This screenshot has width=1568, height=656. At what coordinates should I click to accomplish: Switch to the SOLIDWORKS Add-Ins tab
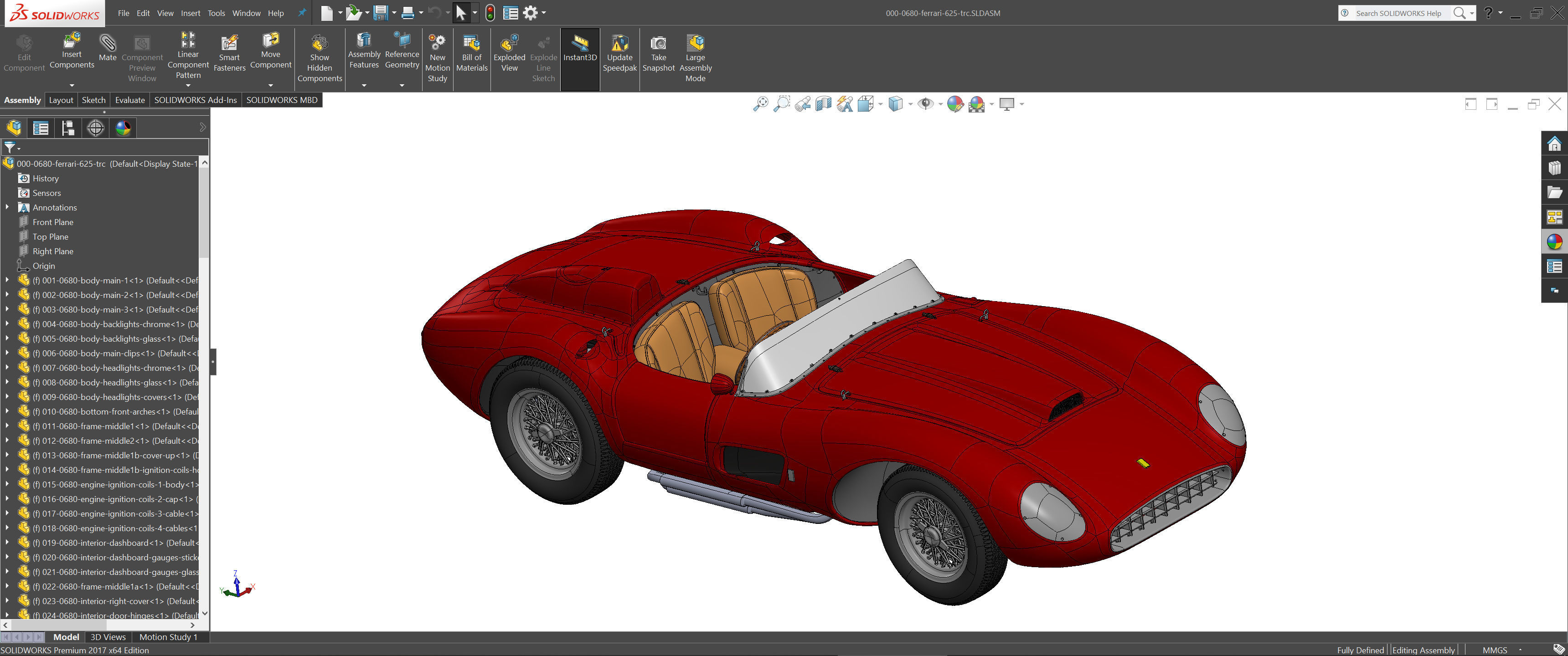pyautogui.click(x=196, y=100)
